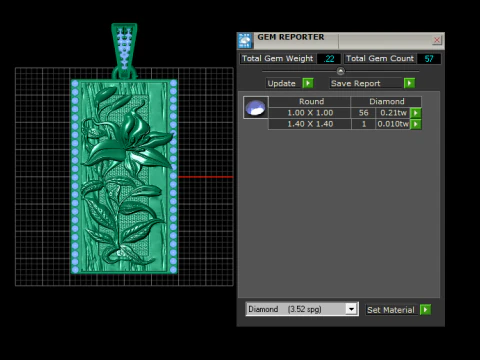Click the Gem Reporter logo icon

pyautogui.click(x=245, y=41)
